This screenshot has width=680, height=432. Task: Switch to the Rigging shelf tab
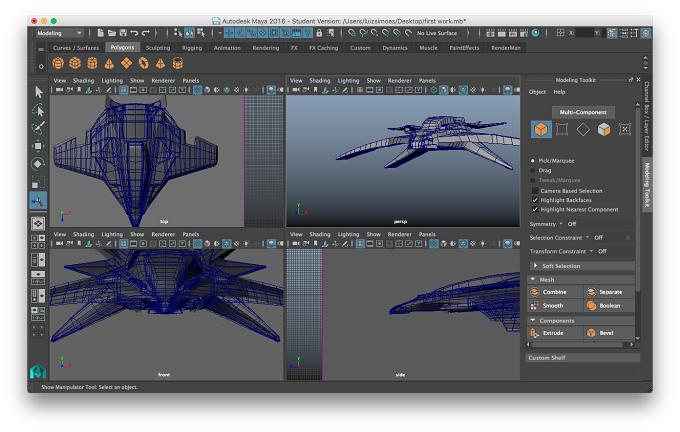192,48
